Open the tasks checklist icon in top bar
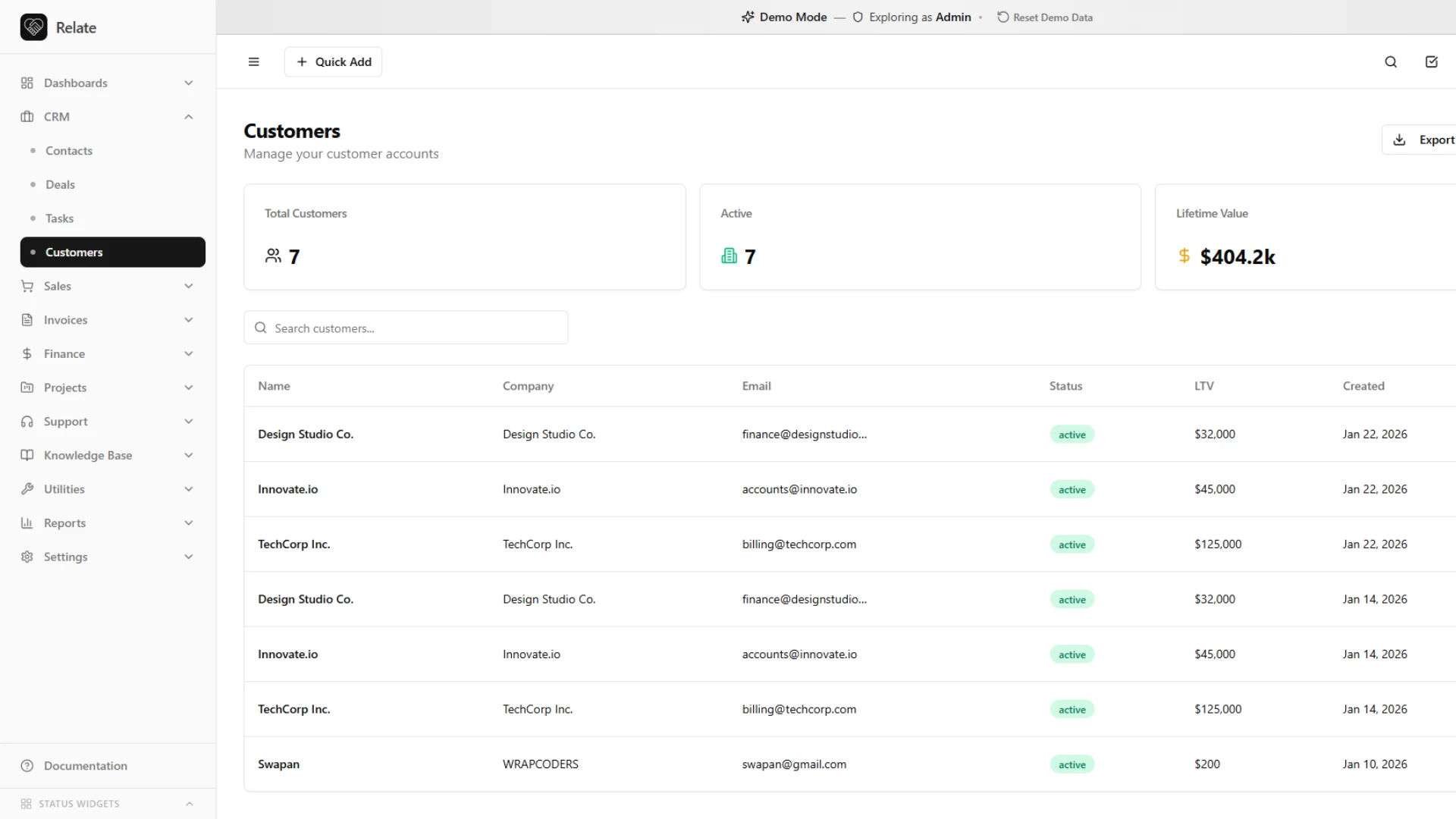Image resolution: width=1456 pixels, height=819 pixels. click(1432, 62)
